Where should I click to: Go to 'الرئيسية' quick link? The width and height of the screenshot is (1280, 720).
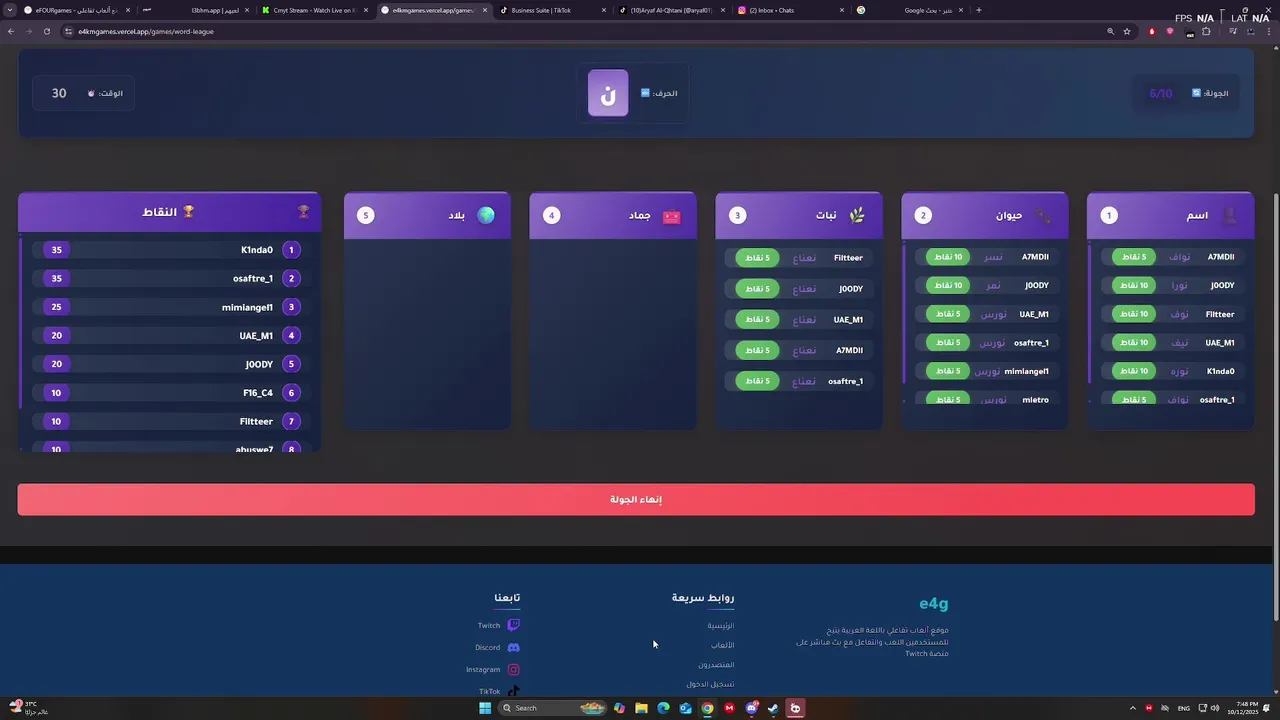[721, 625]
